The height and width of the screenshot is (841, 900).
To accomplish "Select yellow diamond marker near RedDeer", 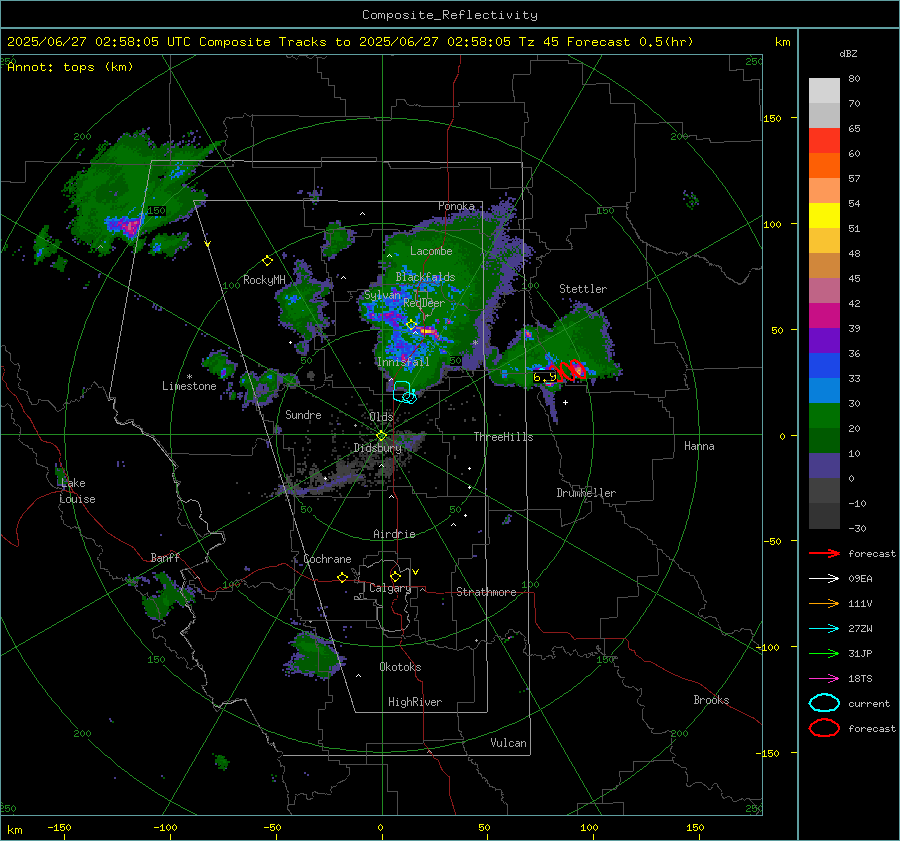I will coord(411,325).
